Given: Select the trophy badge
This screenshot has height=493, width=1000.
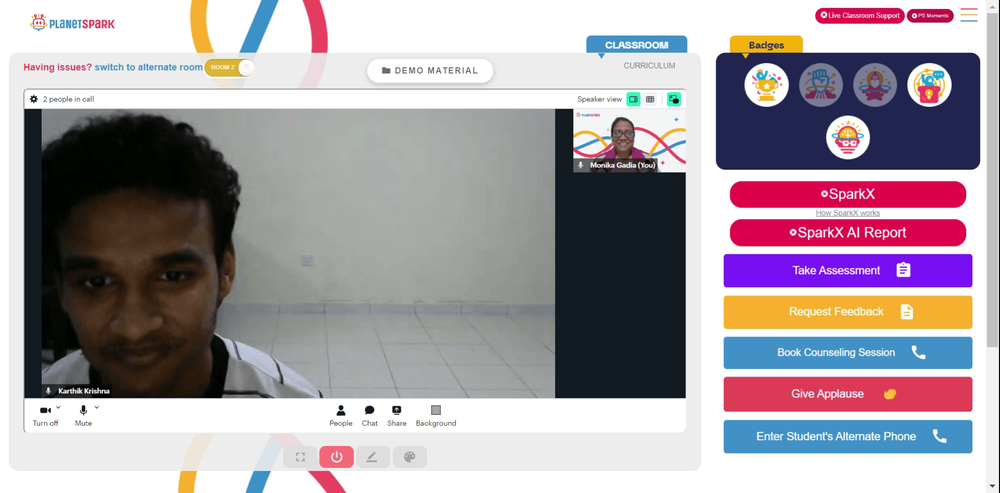Looking at the screenshot, I should tap(767, 85).
